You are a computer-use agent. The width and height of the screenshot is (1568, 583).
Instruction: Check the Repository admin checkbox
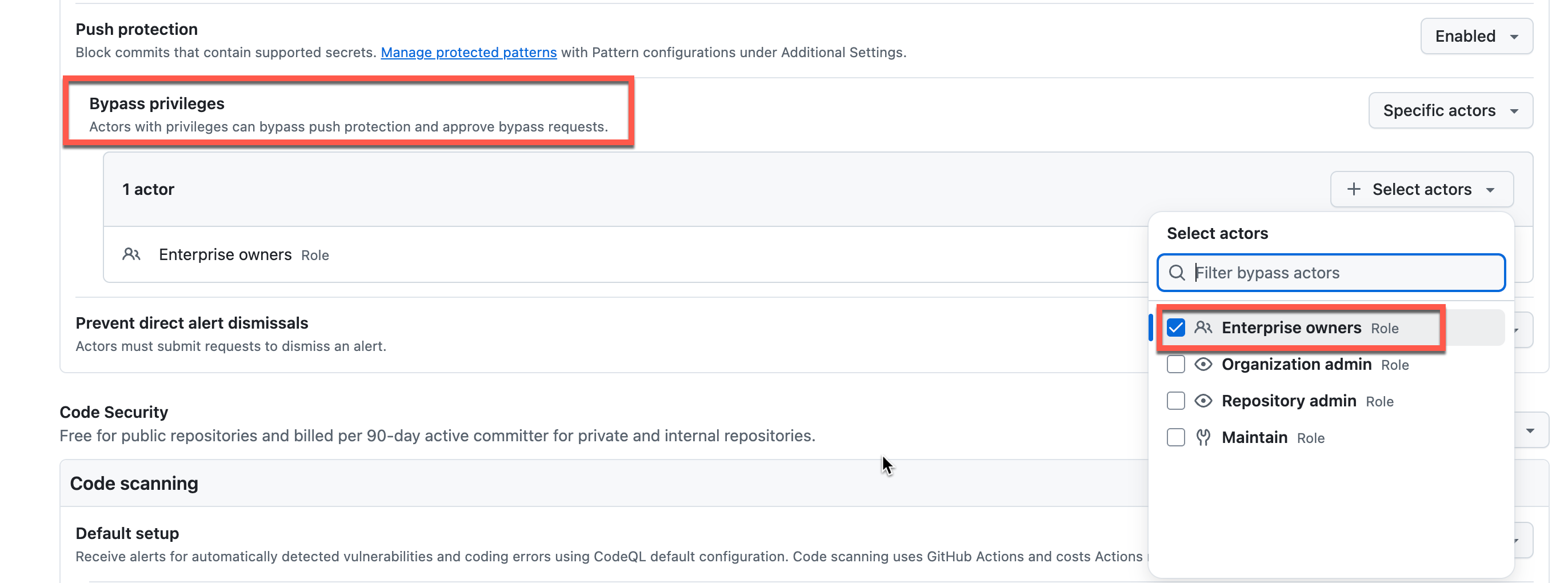coord(1176,401)
